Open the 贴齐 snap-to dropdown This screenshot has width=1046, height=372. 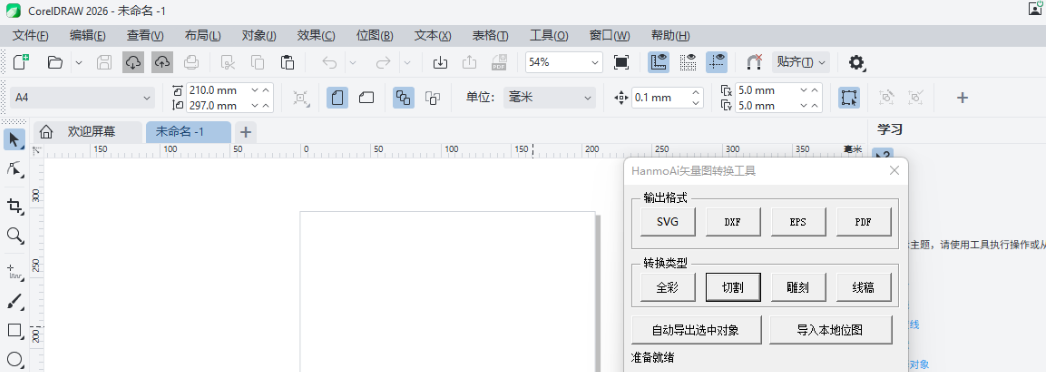(x=801, y=63)
